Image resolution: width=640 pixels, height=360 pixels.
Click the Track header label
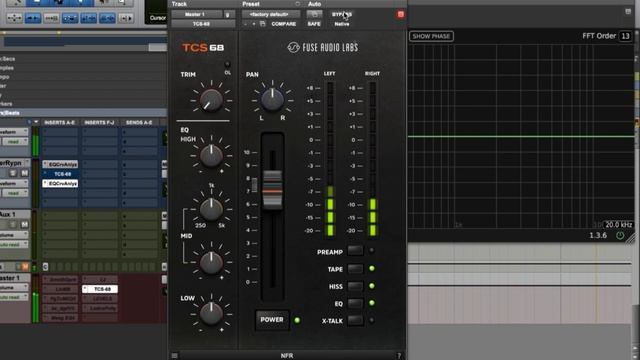tap(179, 4)
